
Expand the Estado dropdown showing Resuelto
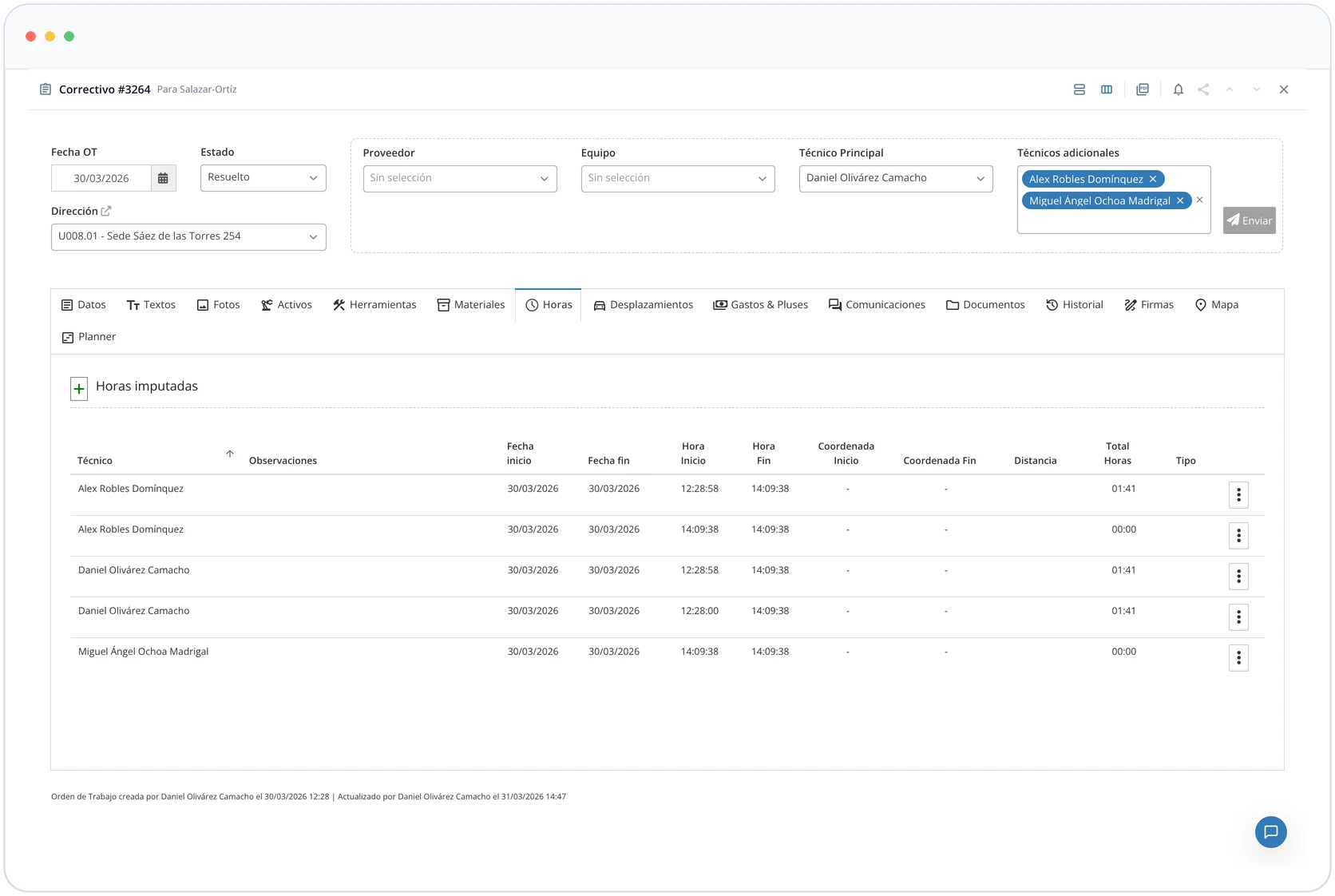(263, 177)
